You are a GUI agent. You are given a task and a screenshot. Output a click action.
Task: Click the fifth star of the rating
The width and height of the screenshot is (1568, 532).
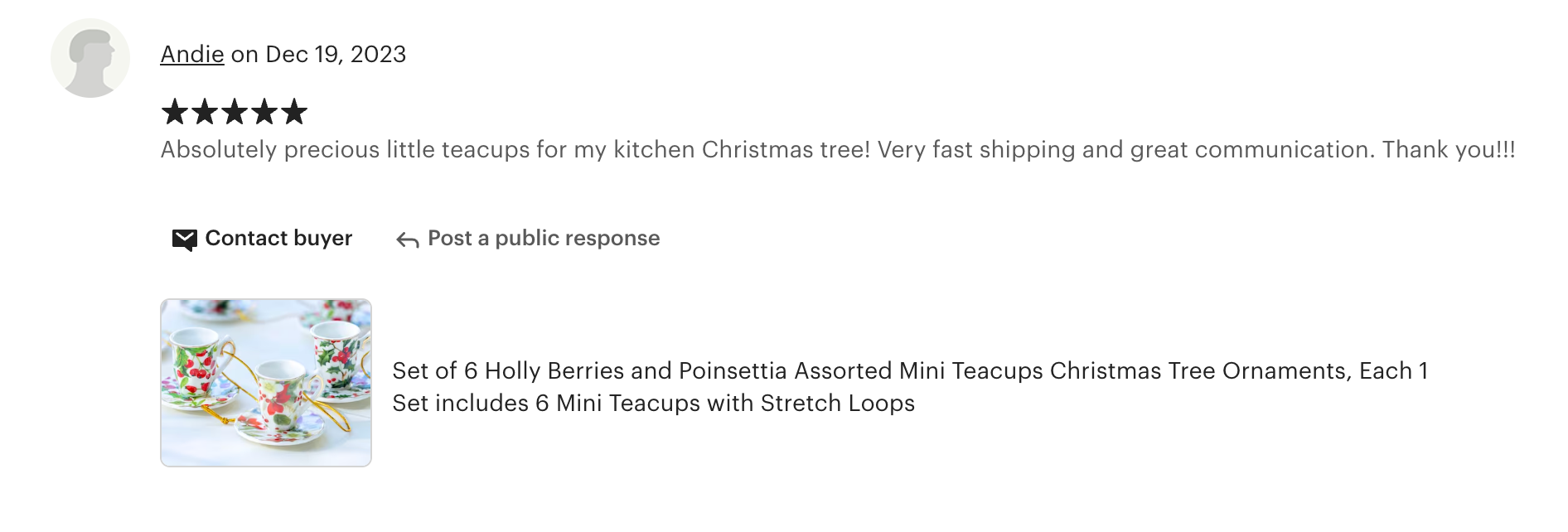294,112
